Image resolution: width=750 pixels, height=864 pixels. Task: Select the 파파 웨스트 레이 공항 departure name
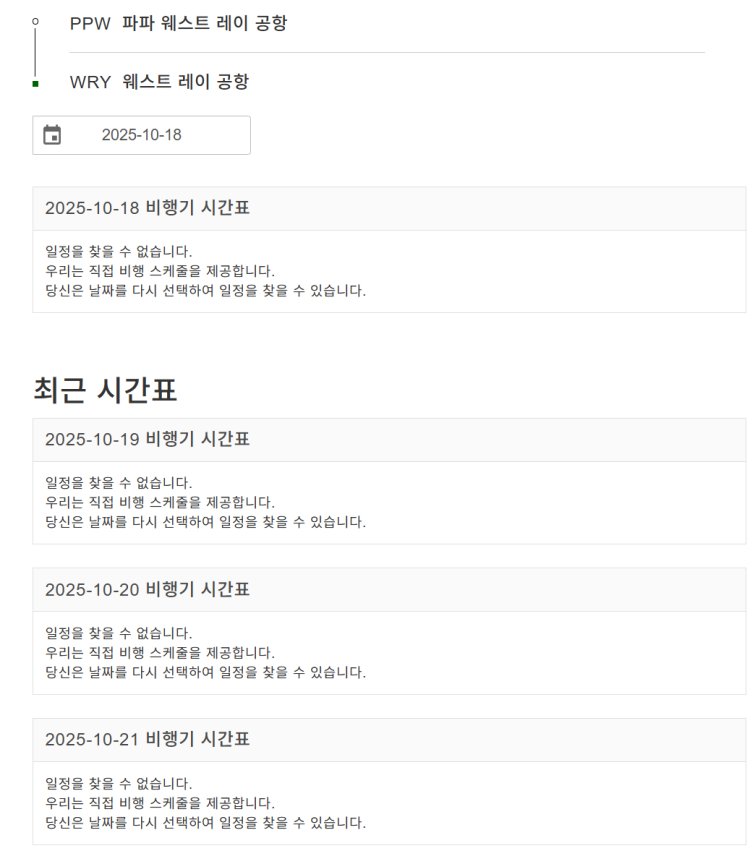coord(204,23)
